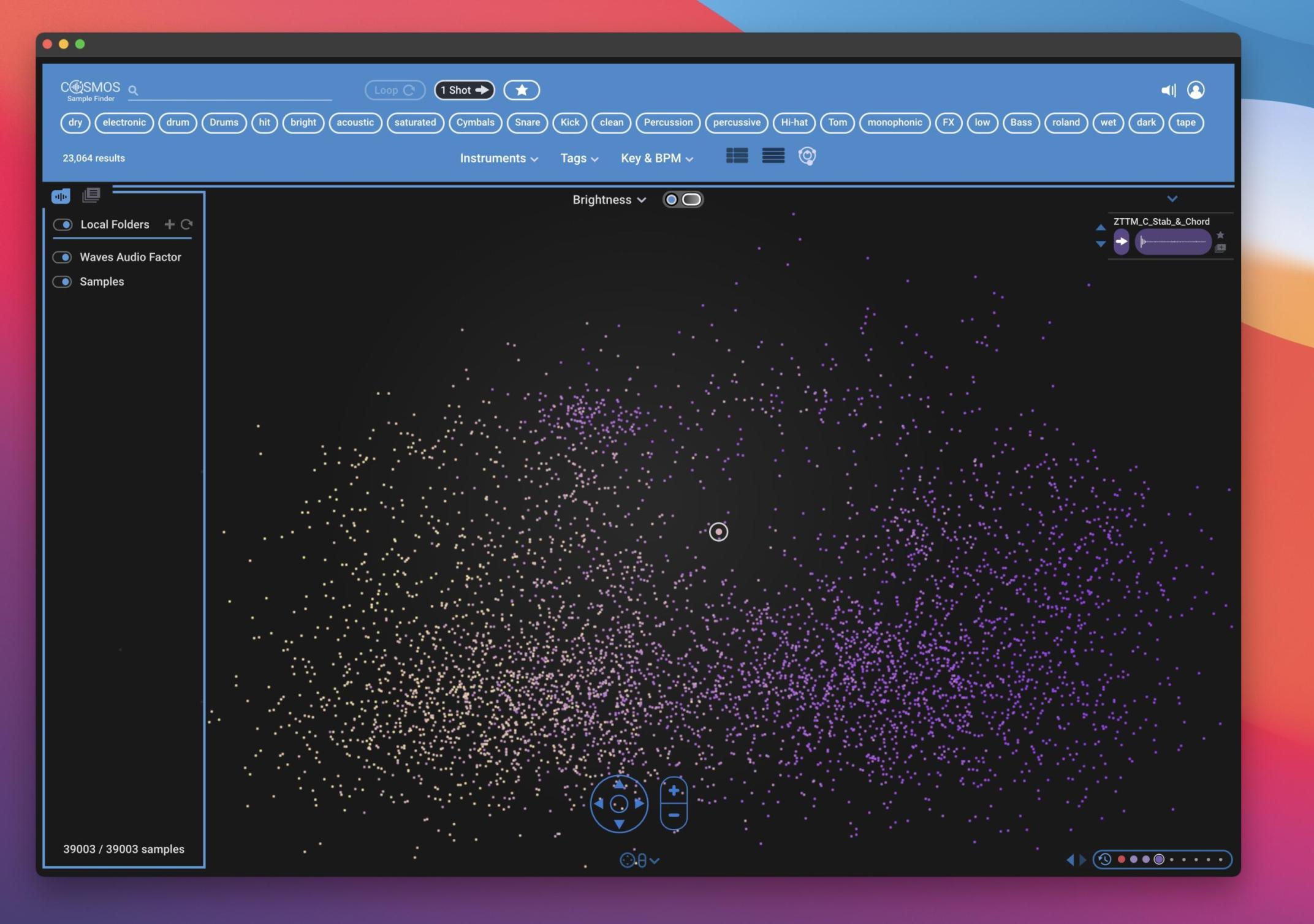Activate the 1 Shot playback mode
Viewport: 1314px width, 924px height.
click(x=464, y=89)
